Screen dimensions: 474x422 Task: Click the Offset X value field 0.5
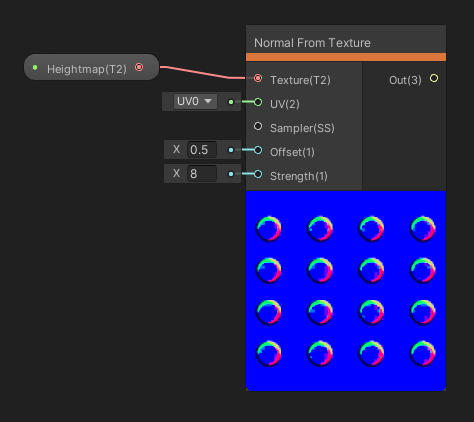[x=202, y=150]
